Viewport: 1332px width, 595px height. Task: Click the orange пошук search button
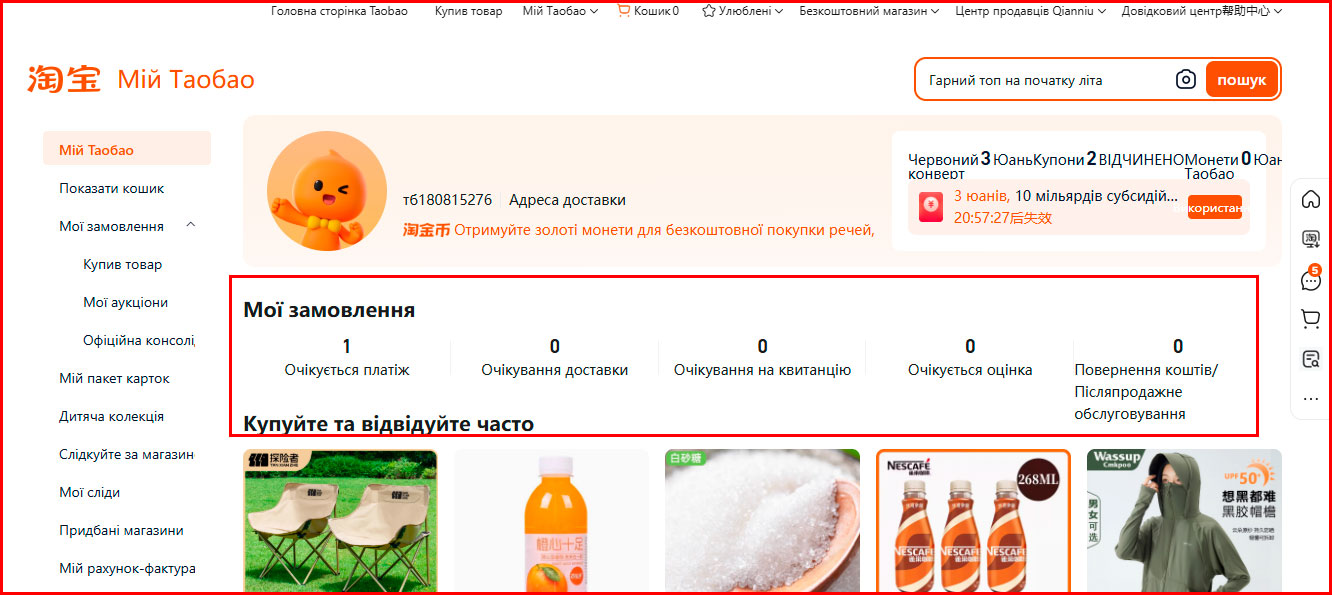click(1242, 80)
